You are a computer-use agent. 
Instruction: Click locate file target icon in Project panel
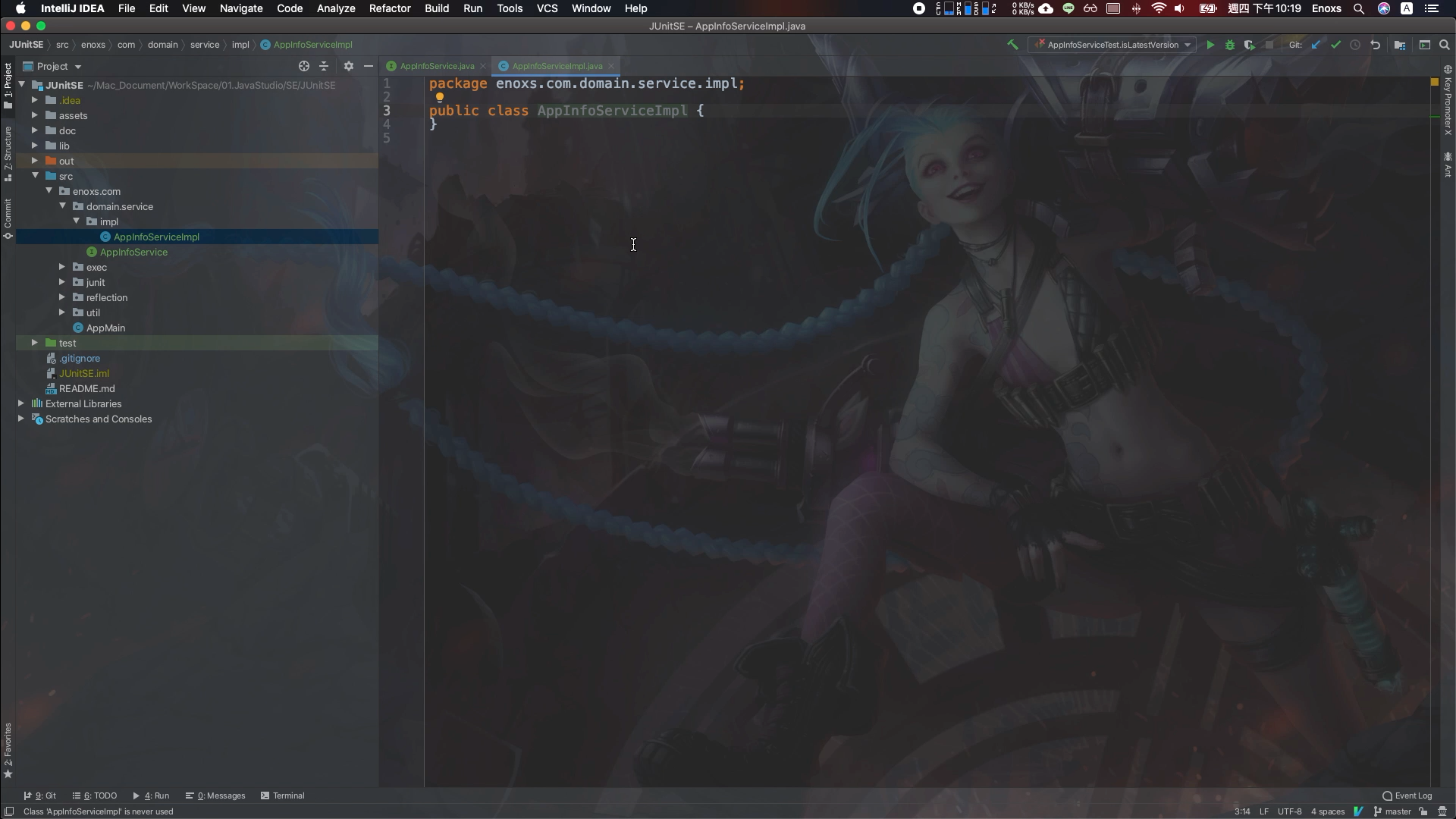pyautogui.click(x=304, y=66)
